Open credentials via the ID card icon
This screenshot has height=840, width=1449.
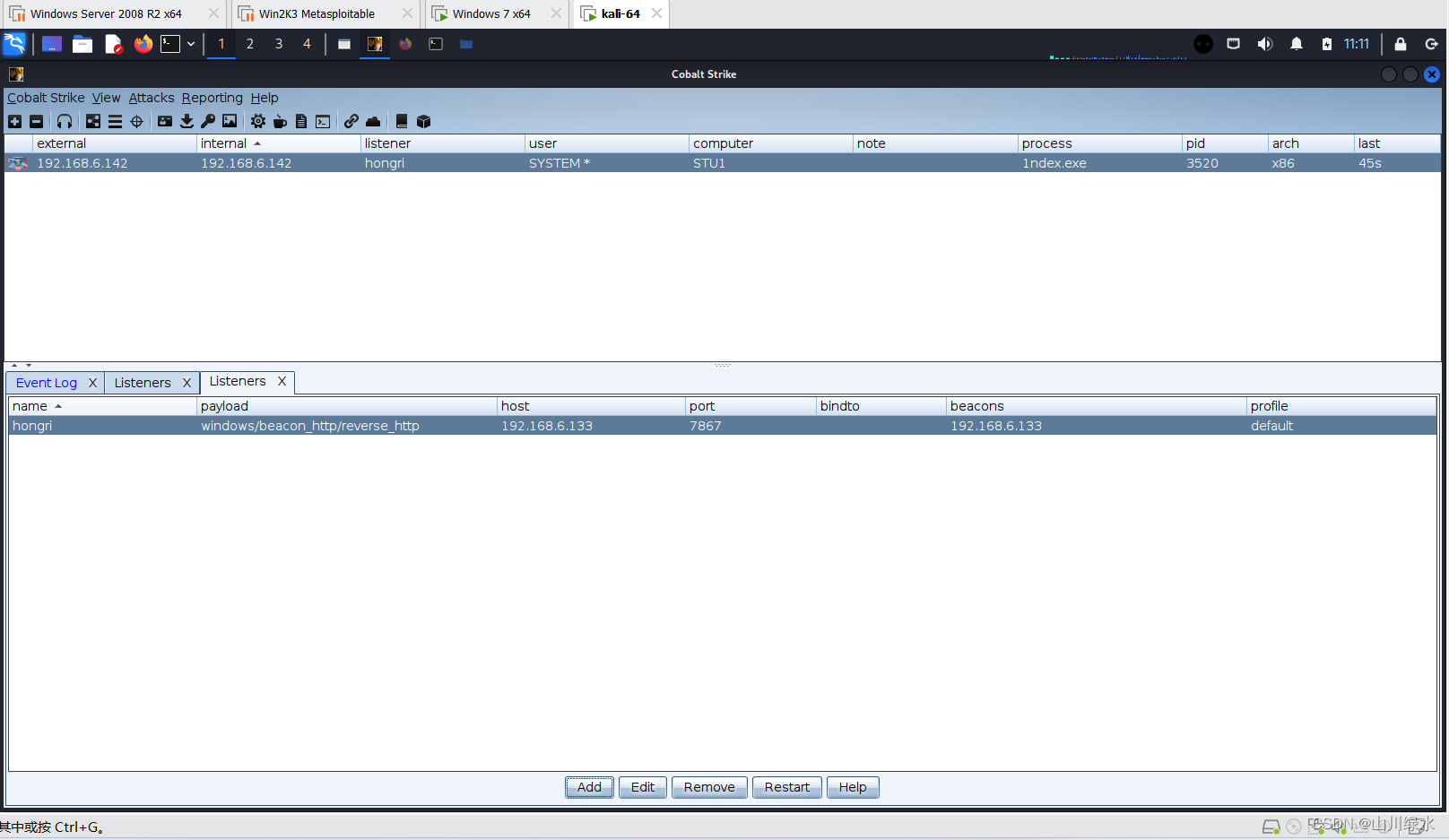pyautogui.click(x=165, y=122)
